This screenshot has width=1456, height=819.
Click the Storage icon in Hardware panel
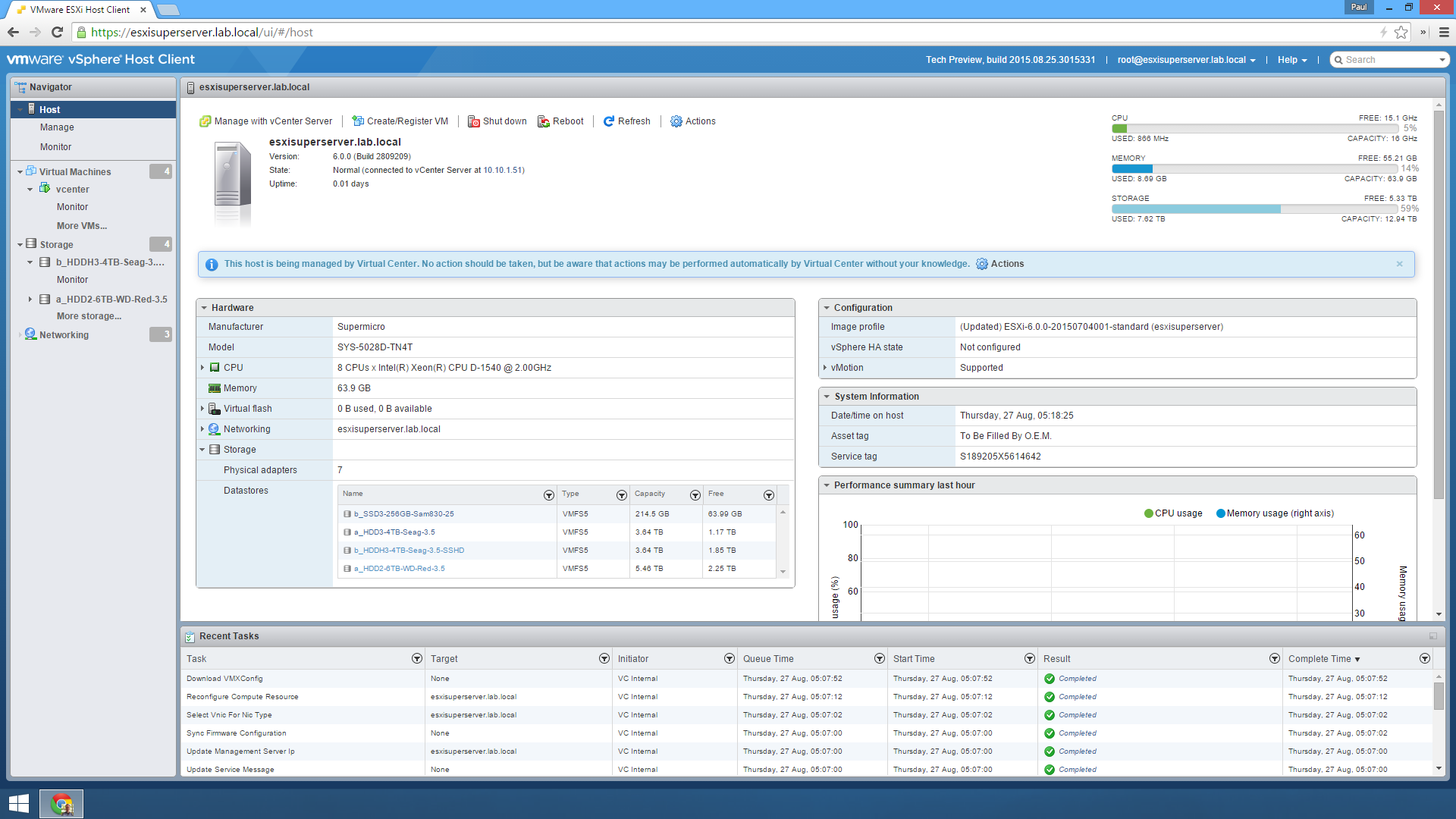[215, 450]
